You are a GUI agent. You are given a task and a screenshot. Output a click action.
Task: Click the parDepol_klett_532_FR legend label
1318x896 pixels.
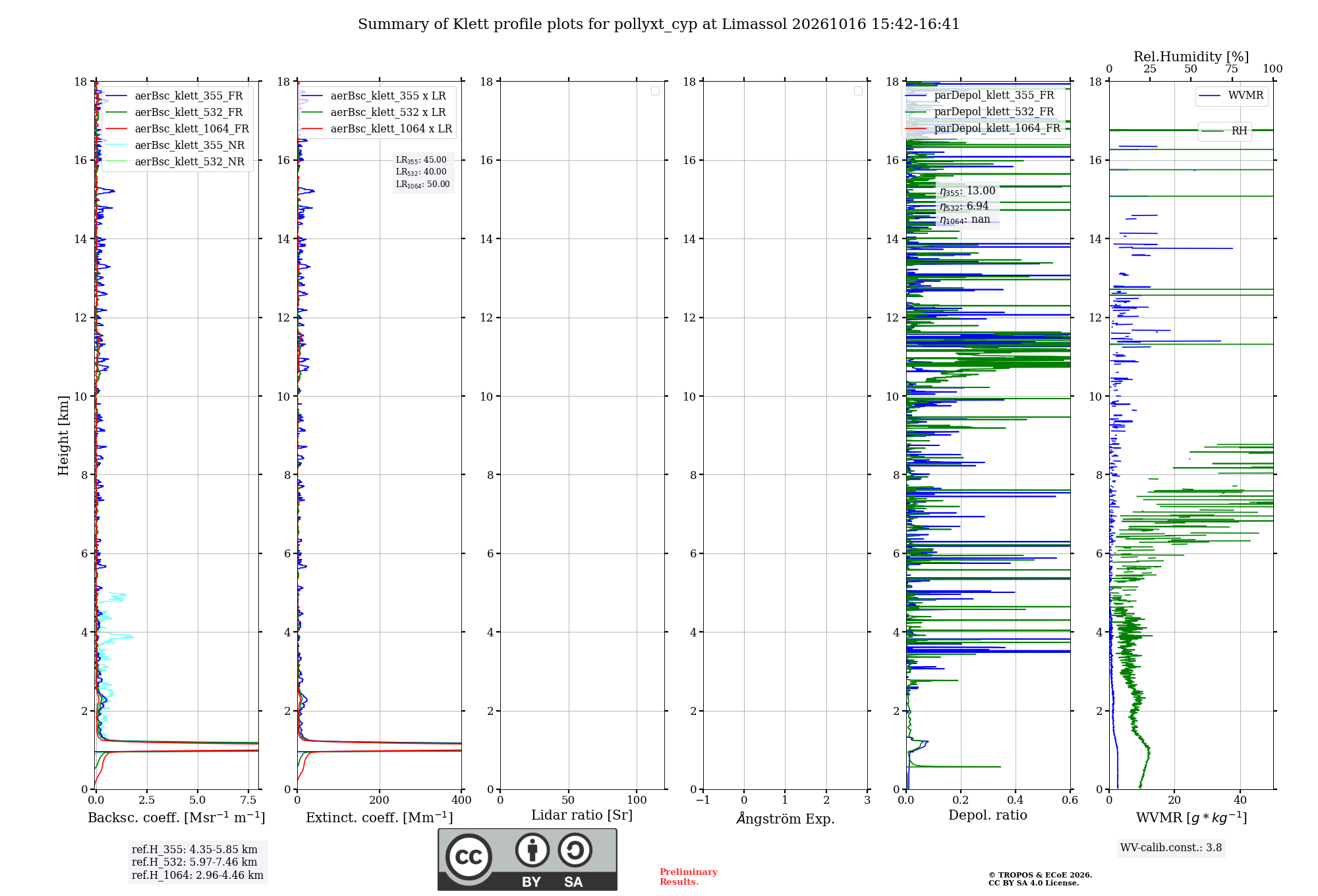pyautogui.click(x=994, y=112)
